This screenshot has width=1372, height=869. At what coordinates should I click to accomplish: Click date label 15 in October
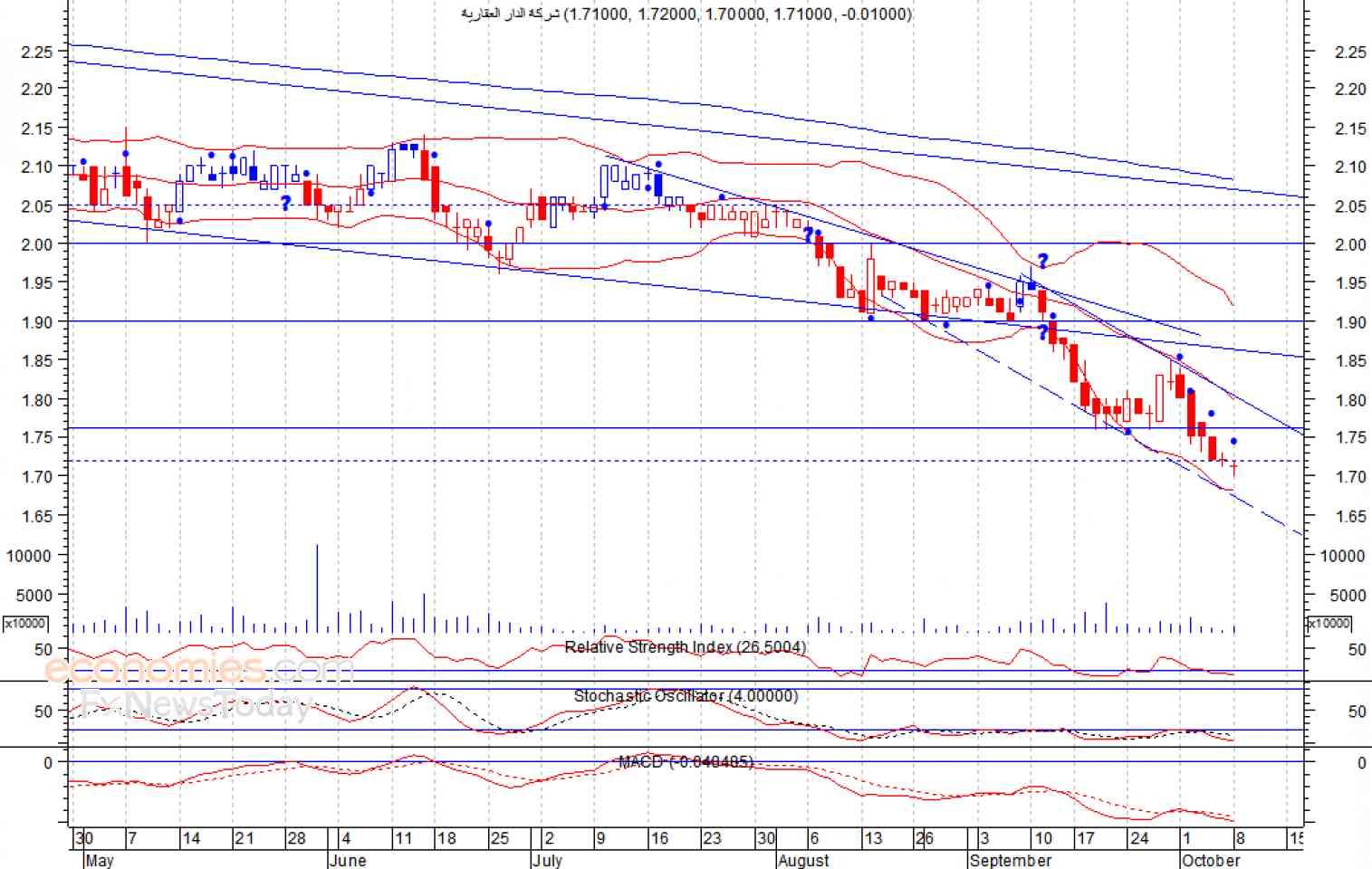pos(1296,838)
